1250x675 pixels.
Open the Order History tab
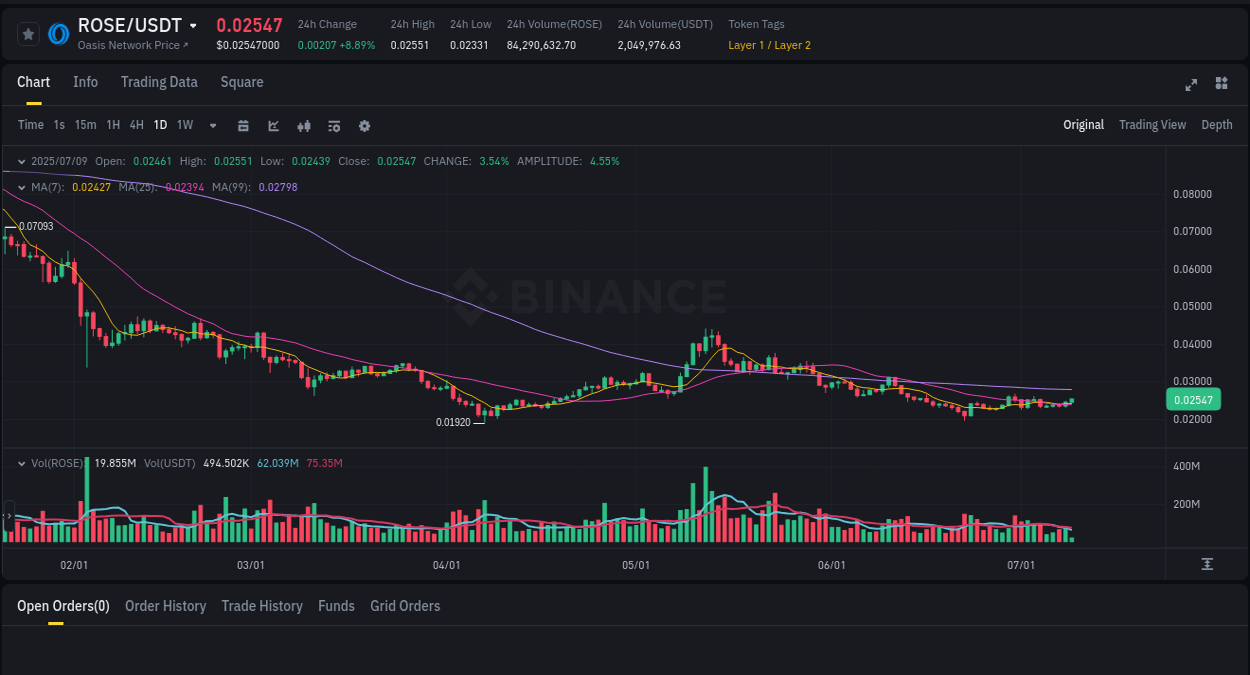click(x=165, y=606)
